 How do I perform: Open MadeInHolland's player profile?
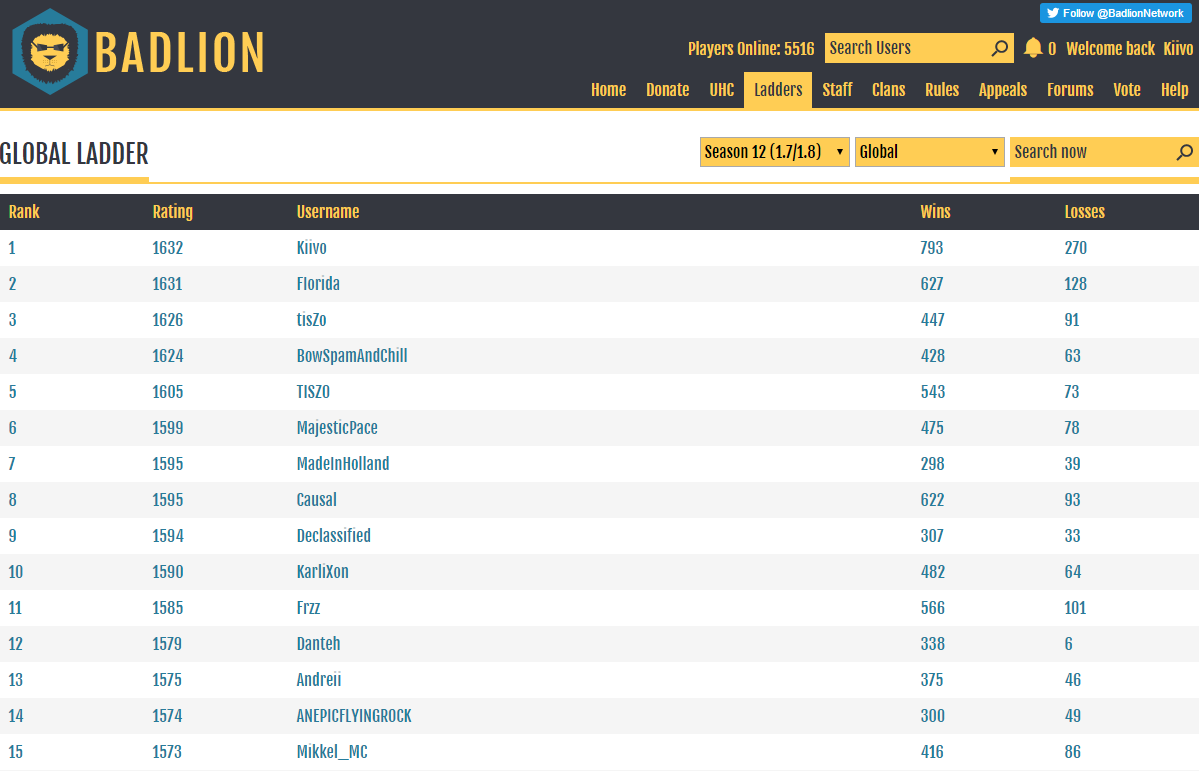tap(343, 464)
